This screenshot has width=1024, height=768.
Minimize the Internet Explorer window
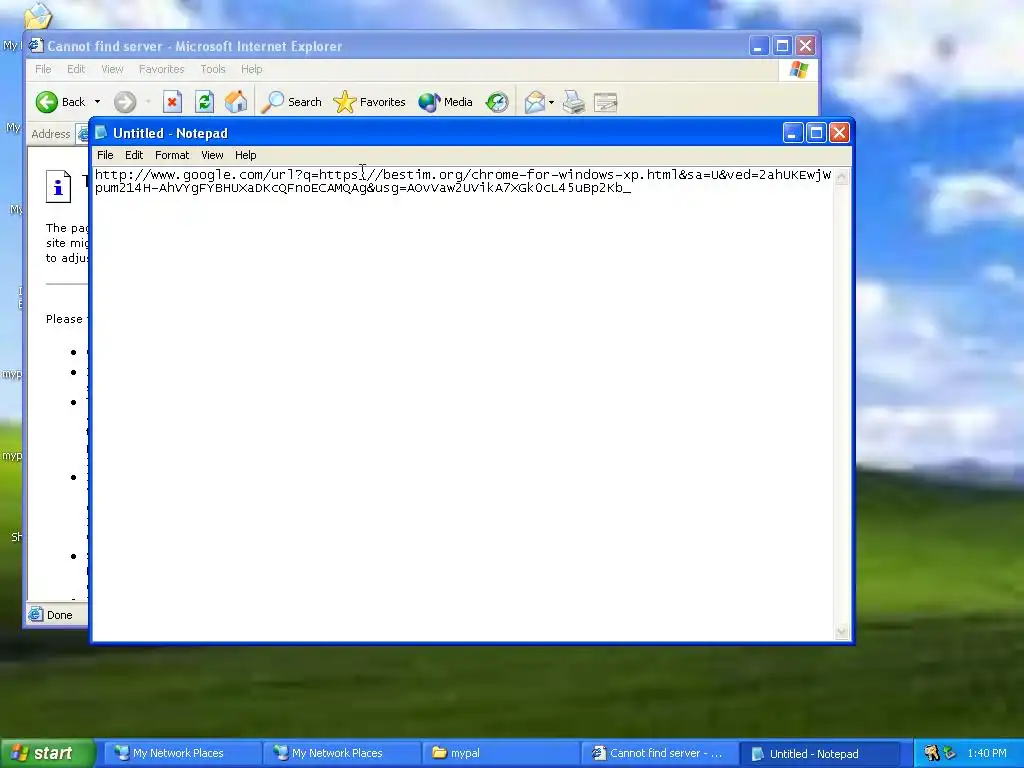[x=758, y=46]
